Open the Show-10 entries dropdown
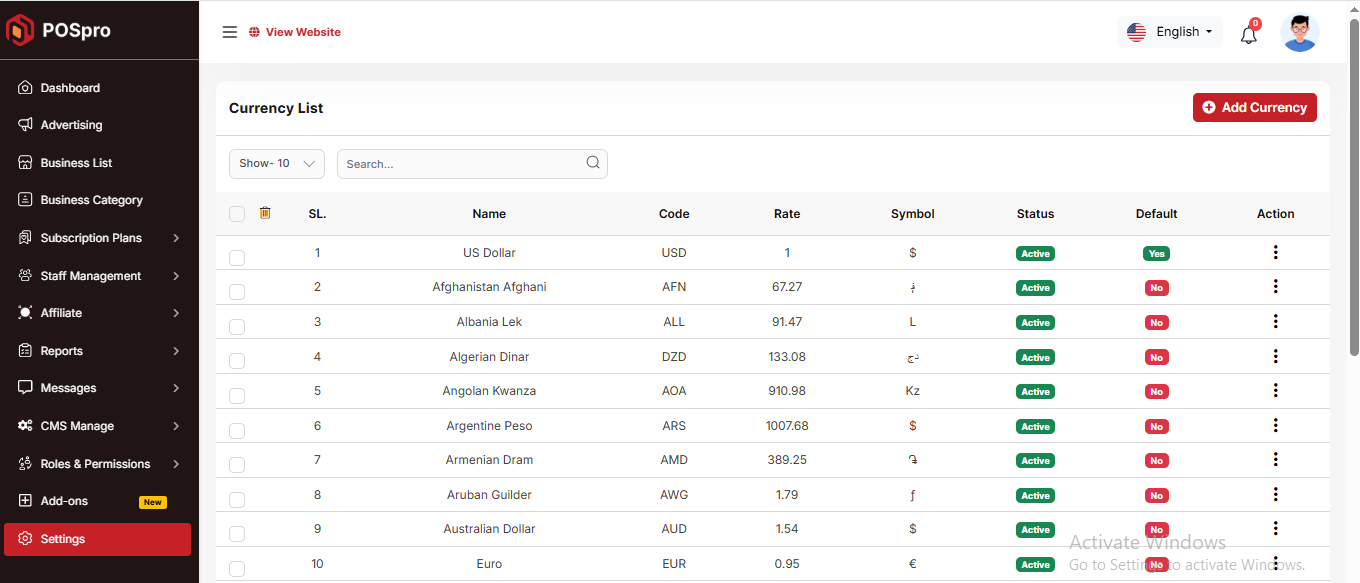Image resolution: width=1360 pixels, height=583 pixels. [x=277, y=164]
